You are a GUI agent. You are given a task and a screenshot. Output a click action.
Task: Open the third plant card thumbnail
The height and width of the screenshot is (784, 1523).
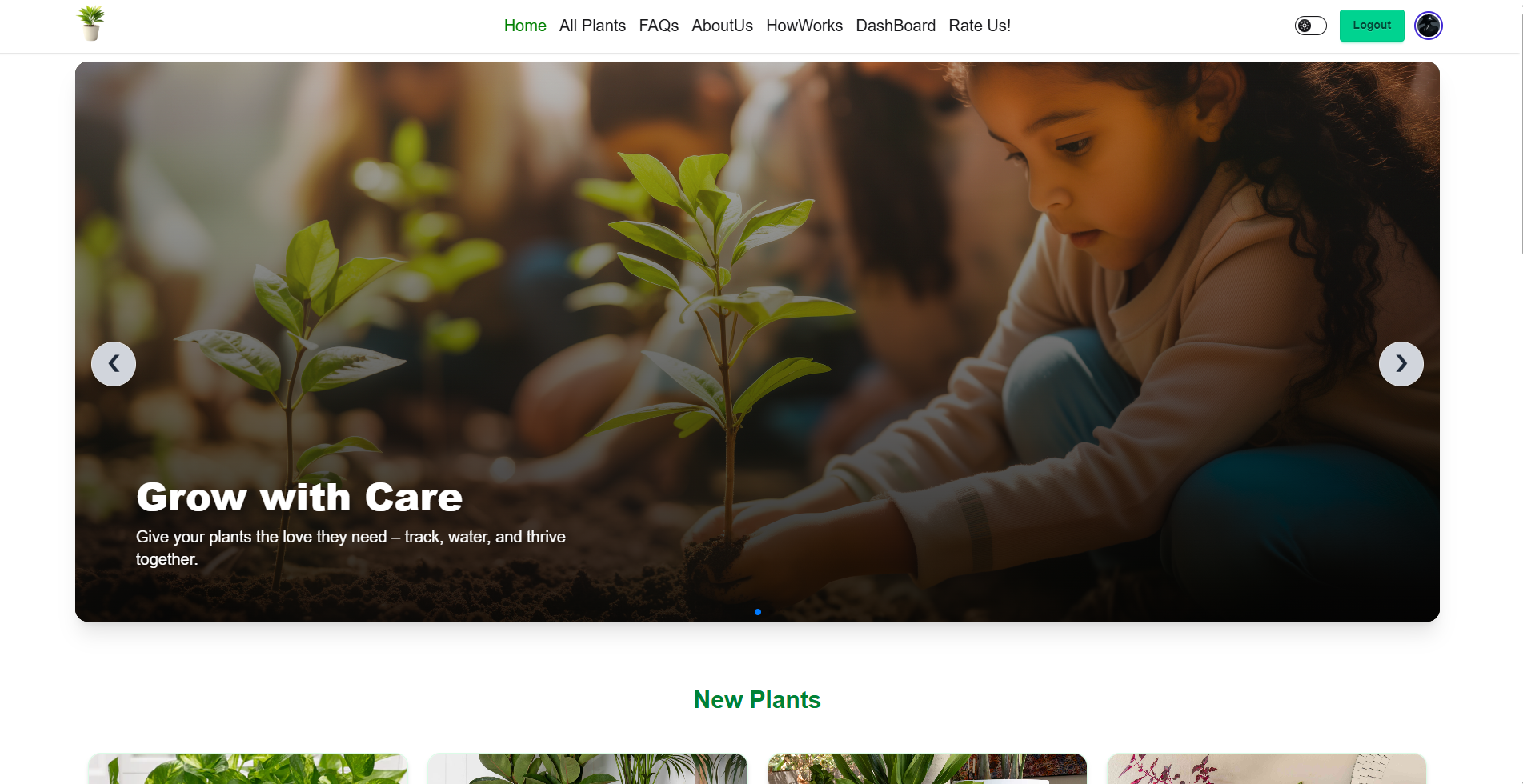pyautogui.click(x=928, y=769)
